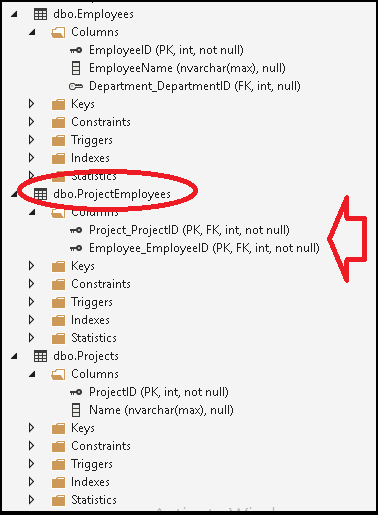Click the dbo.ProjectEmployees table icon
Screen dimensions: 378x515
[41, 194]
